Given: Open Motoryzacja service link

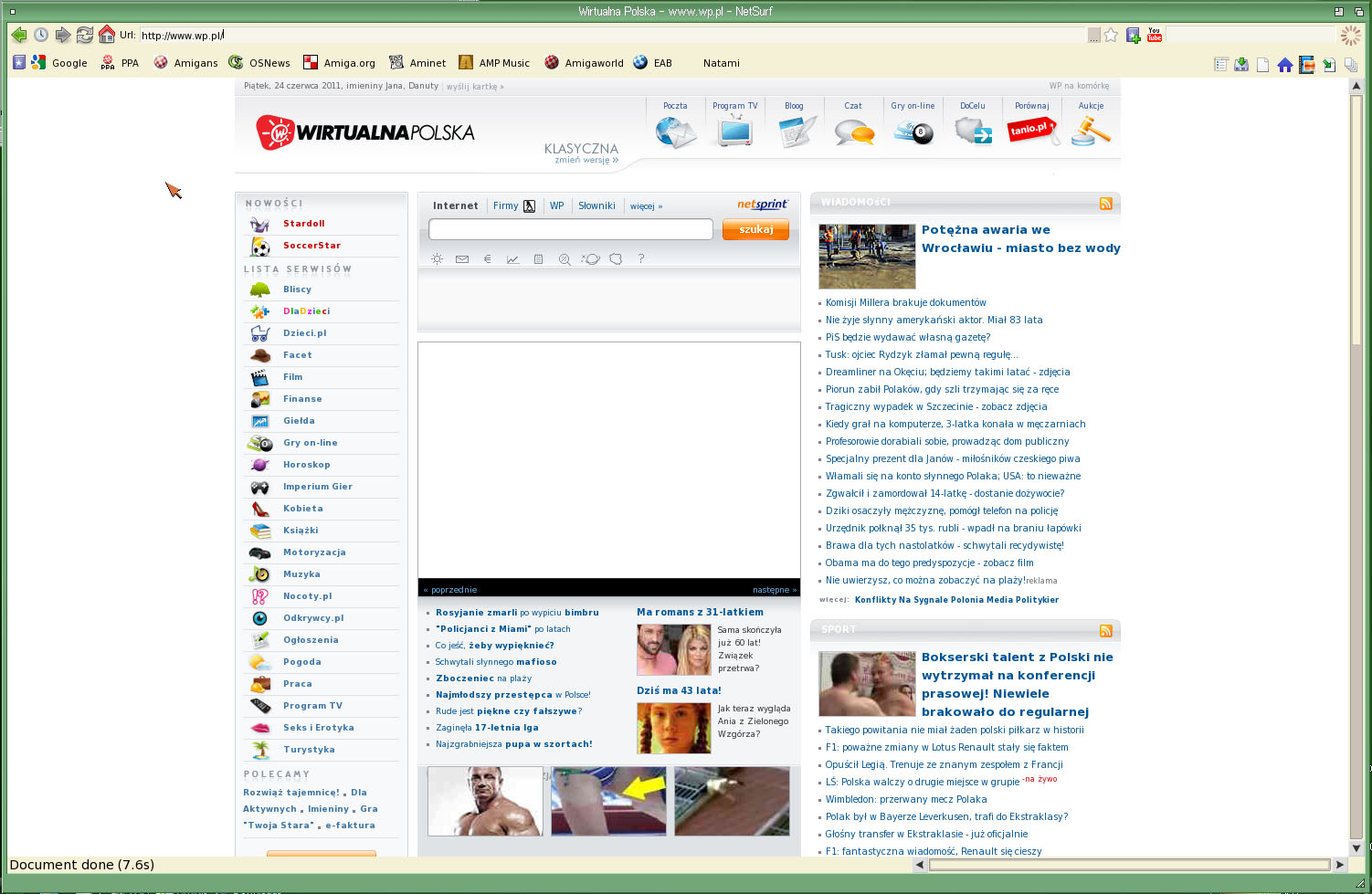Looking at the screenshot, I should (x=314, y=552).
